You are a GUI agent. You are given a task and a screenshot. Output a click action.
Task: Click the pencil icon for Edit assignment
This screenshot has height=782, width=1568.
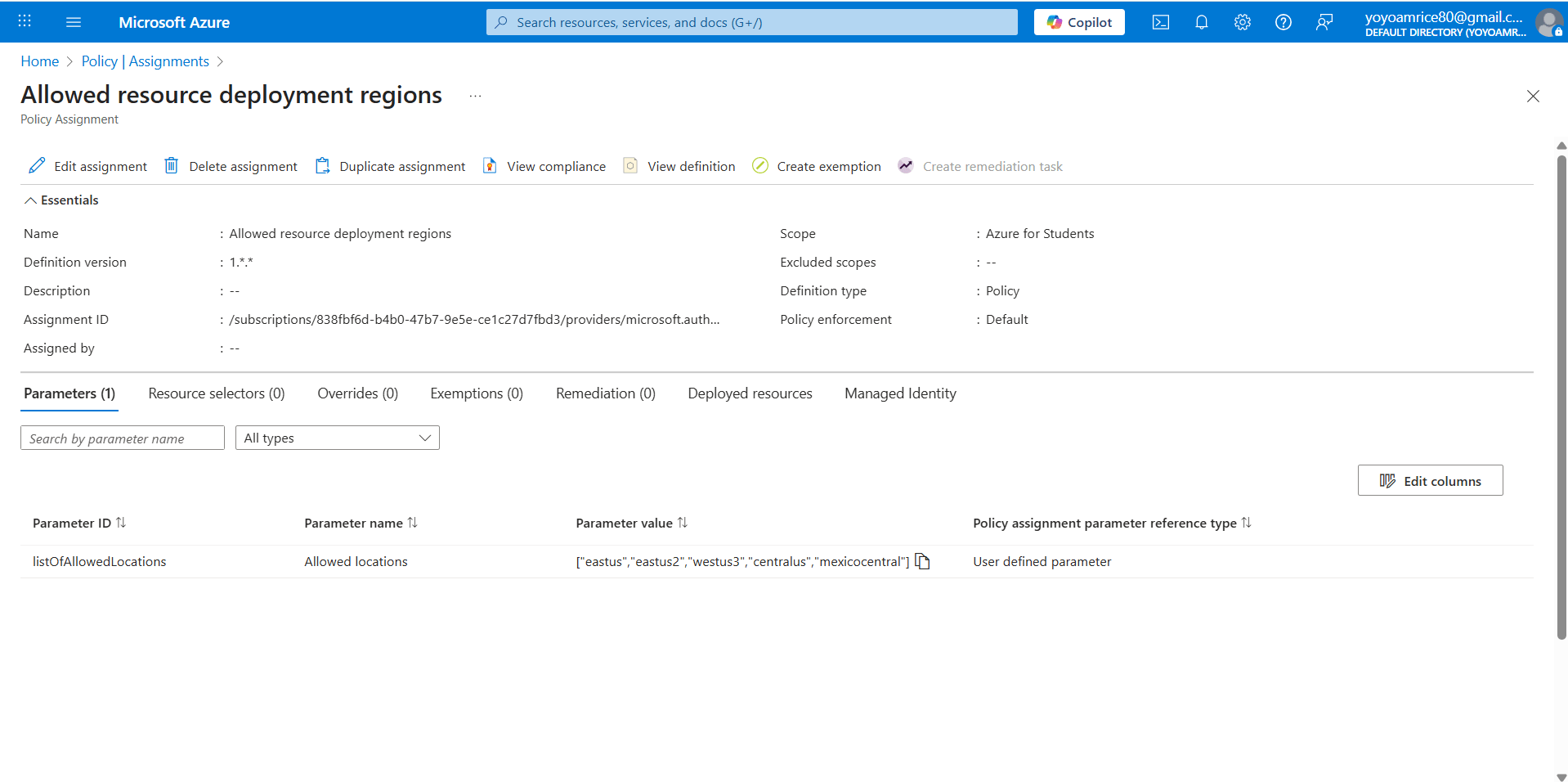[37, 166]
